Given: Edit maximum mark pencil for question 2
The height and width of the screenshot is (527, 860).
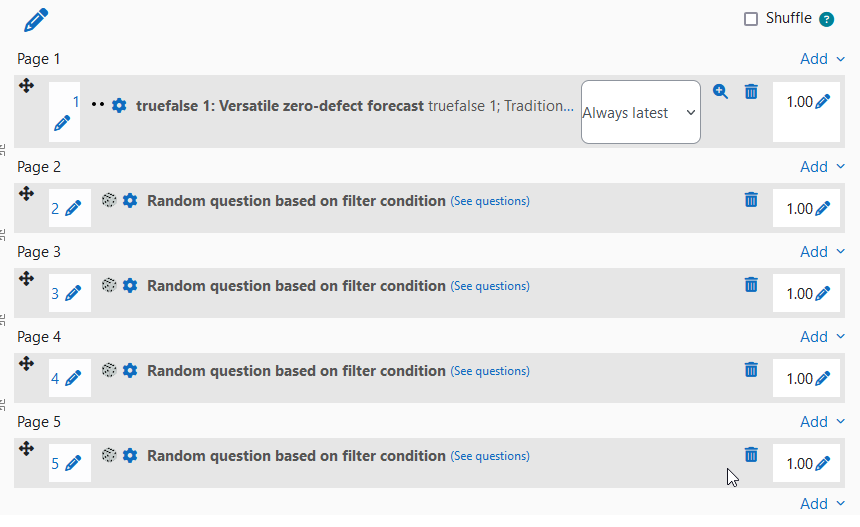Looking at the screenshot, I should (822, 208).
